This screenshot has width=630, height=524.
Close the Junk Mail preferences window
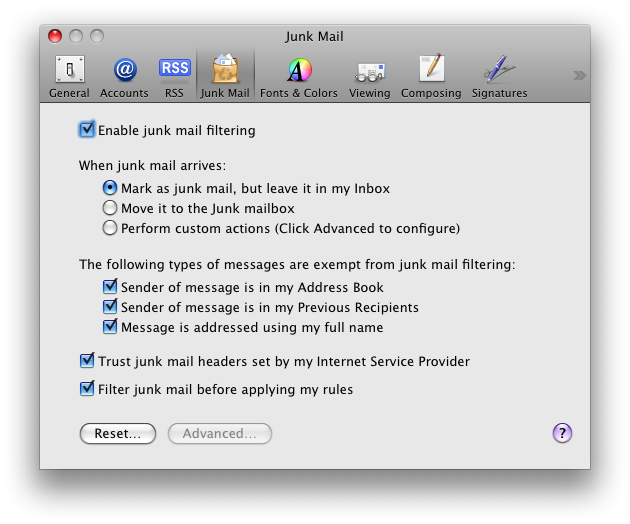coord(55,36)
